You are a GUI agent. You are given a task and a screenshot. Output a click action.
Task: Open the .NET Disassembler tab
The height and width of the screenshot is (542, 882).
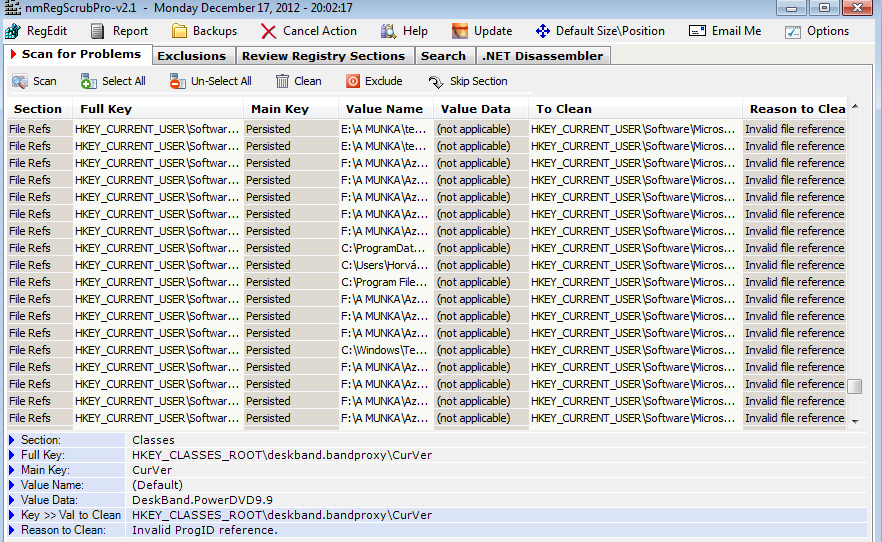point(542,56)
